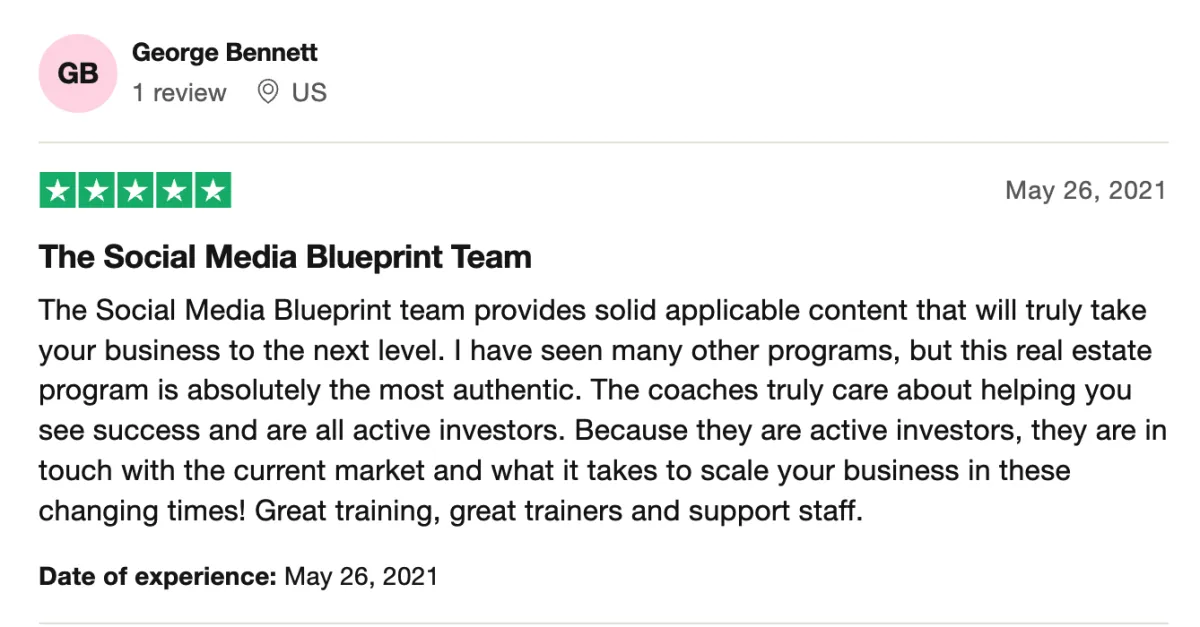Open 'The Social Media Blueprint Team' review title
This screenshot has width=1200, height=627.
pyautogui.click(x=285, y=257)
